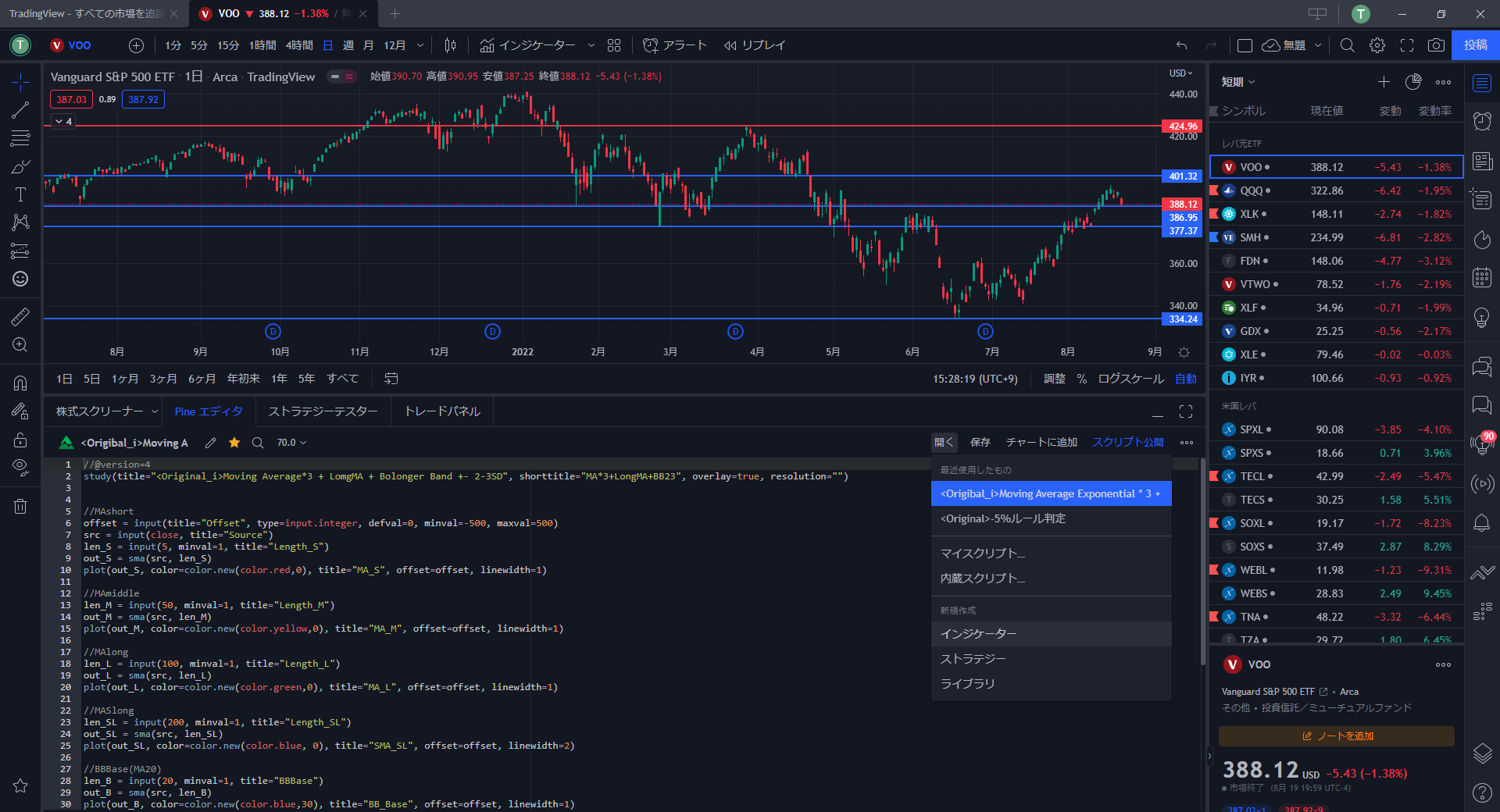This screenshot has width=1500, height=812.
Task: Toggle the log scale option
Action: [x=1130, y=379]
